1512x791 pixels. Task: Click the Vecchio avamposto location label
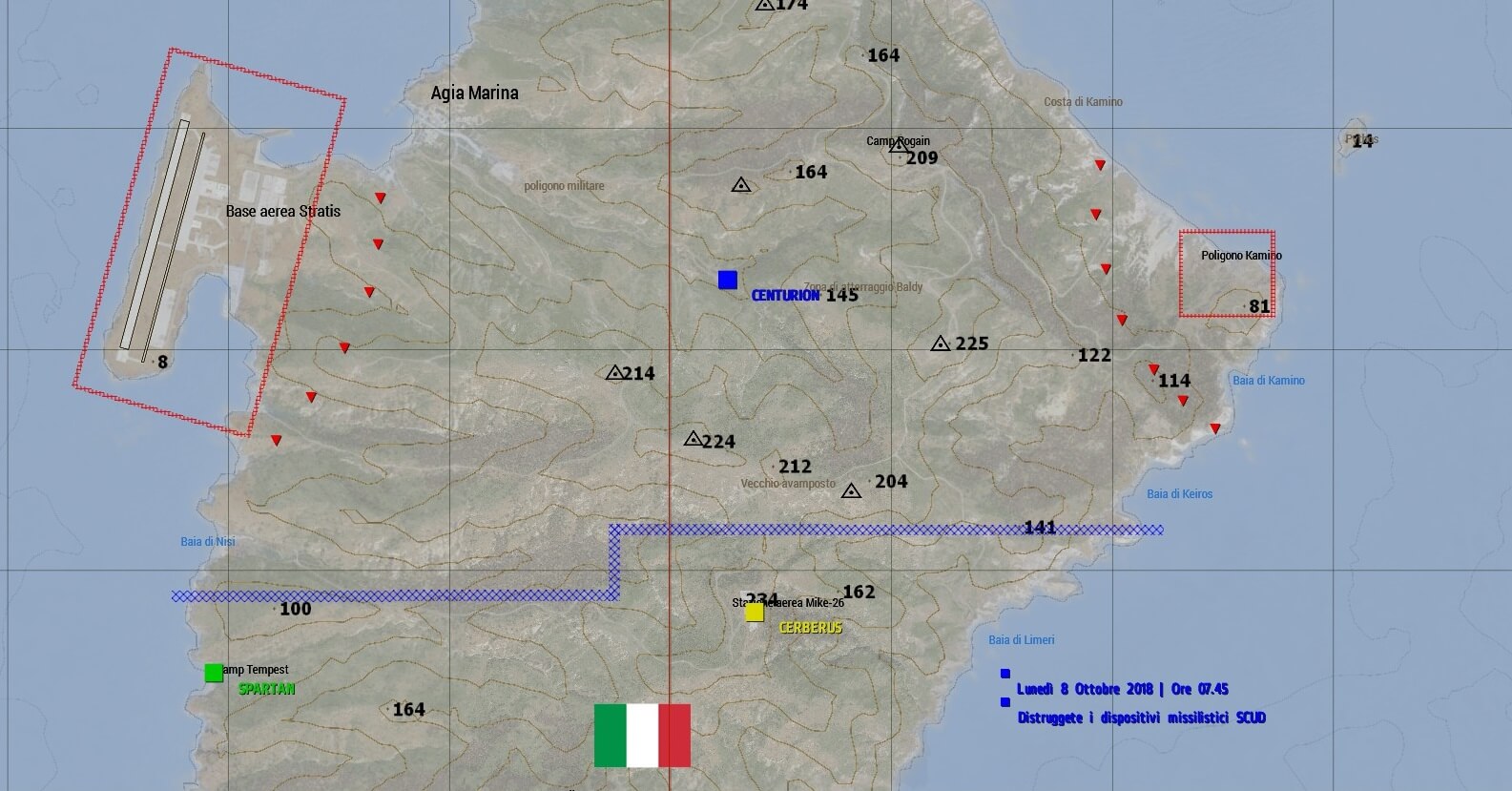tap(788, 484)
